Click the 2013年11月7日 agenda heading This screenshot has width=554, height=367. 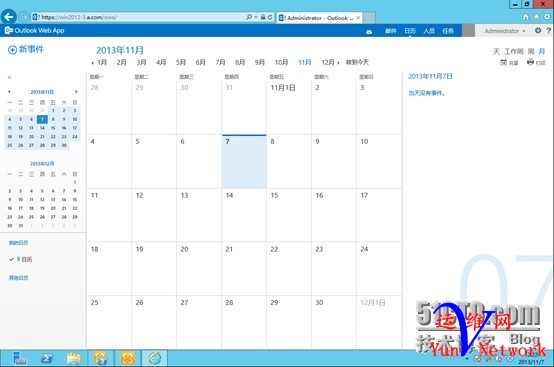click(x=430, y=76)
